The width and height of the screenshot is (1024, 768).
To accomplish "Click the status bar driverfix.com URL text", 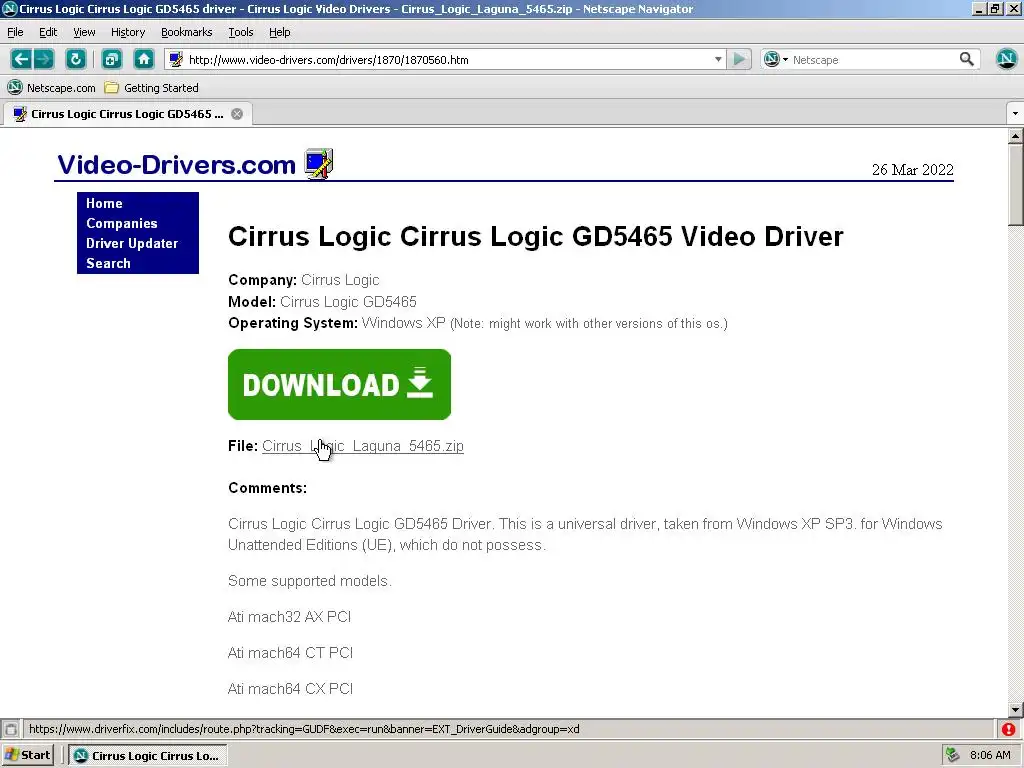I will tap(304, 729).
